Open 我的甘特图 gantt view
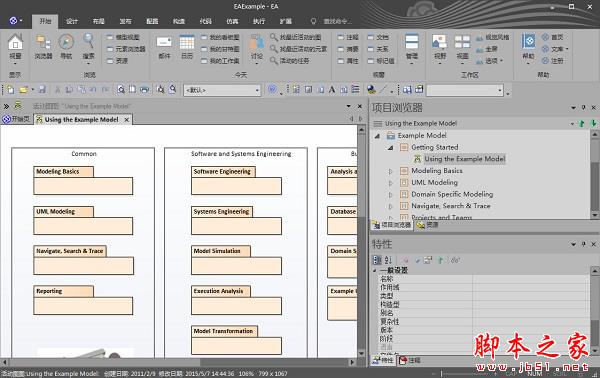The image size is (600, 378). coord(220,49)
